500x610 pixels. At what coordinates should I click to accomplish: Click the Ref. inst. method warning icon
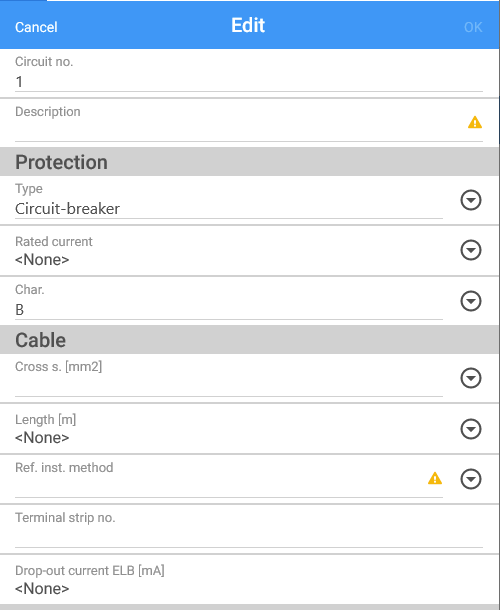(x=435, y=478)
